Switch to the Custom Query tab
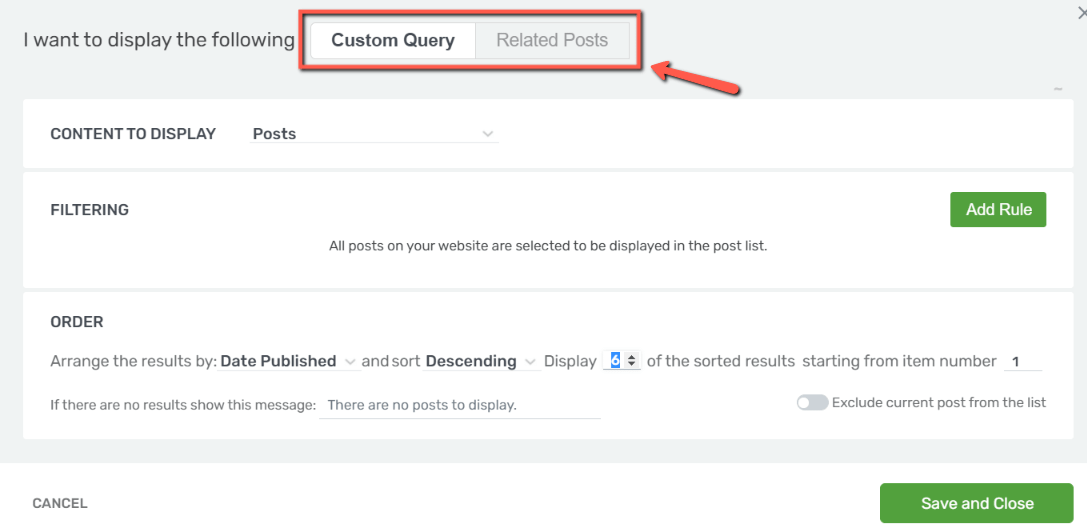The image size is (1087, 524). tap(393, 40)
